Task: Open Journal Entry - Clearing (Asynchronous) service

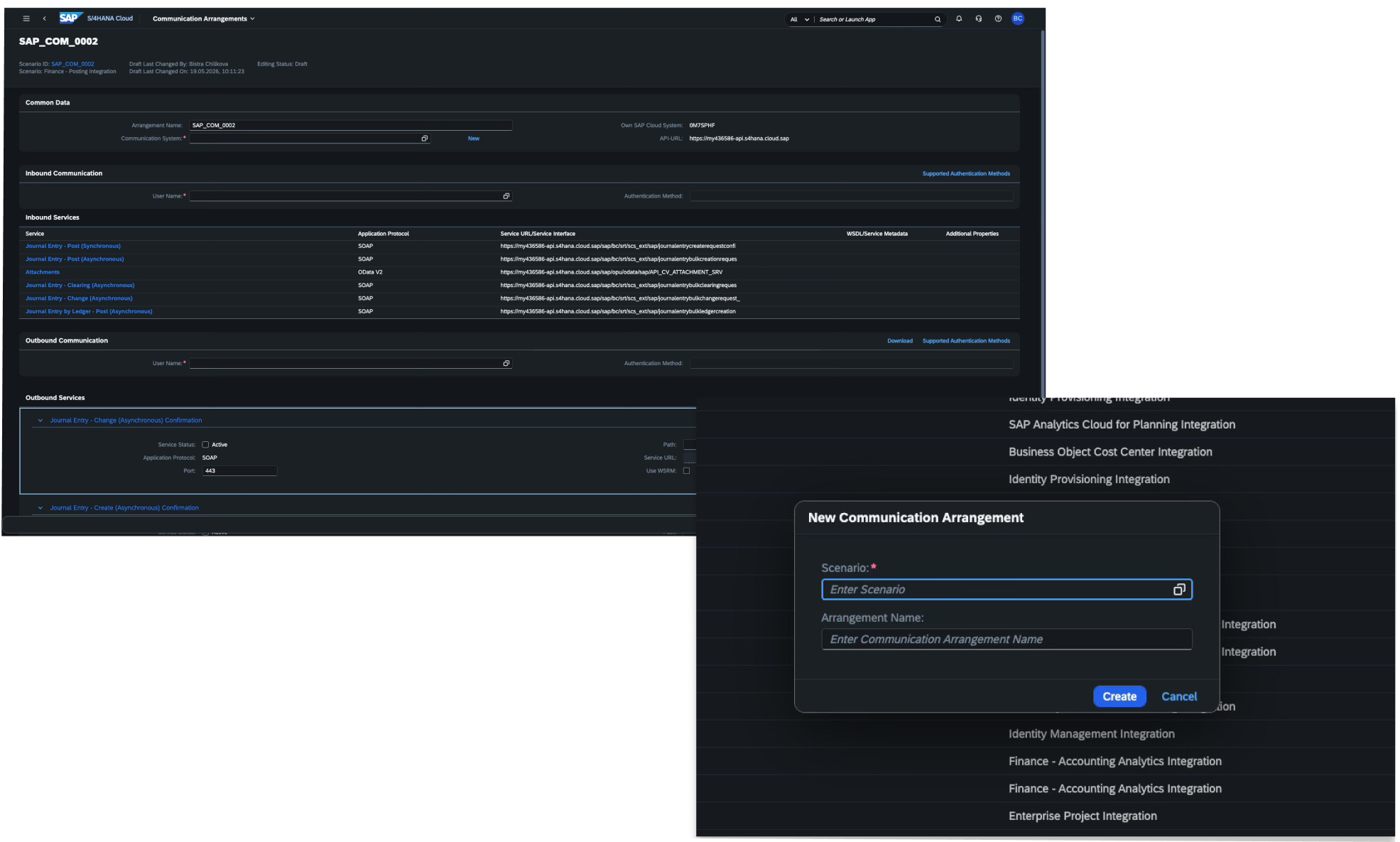Action: pos(80,286)
